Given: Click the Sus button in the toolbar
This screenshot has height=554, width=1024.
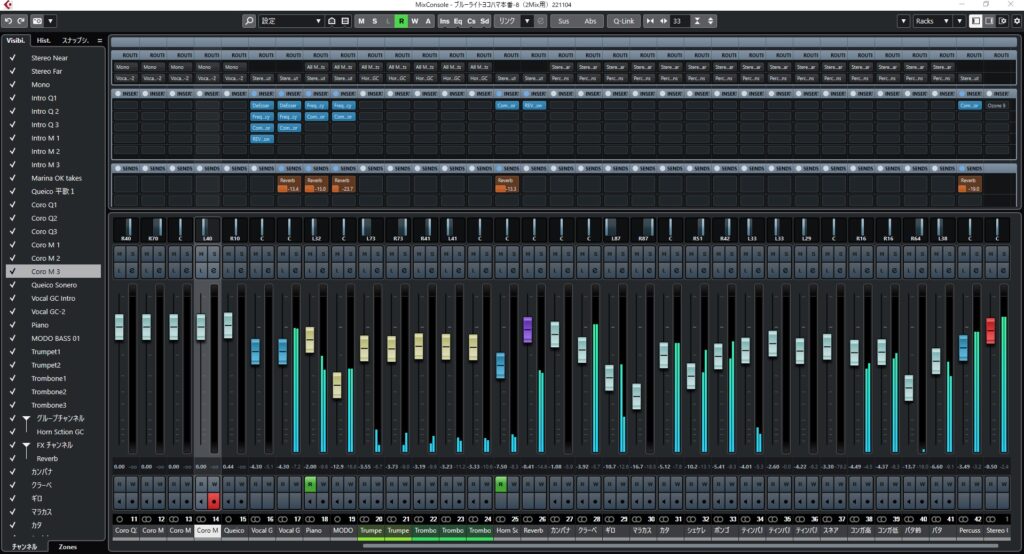Looking at the screenshot, I should (564, 20).
